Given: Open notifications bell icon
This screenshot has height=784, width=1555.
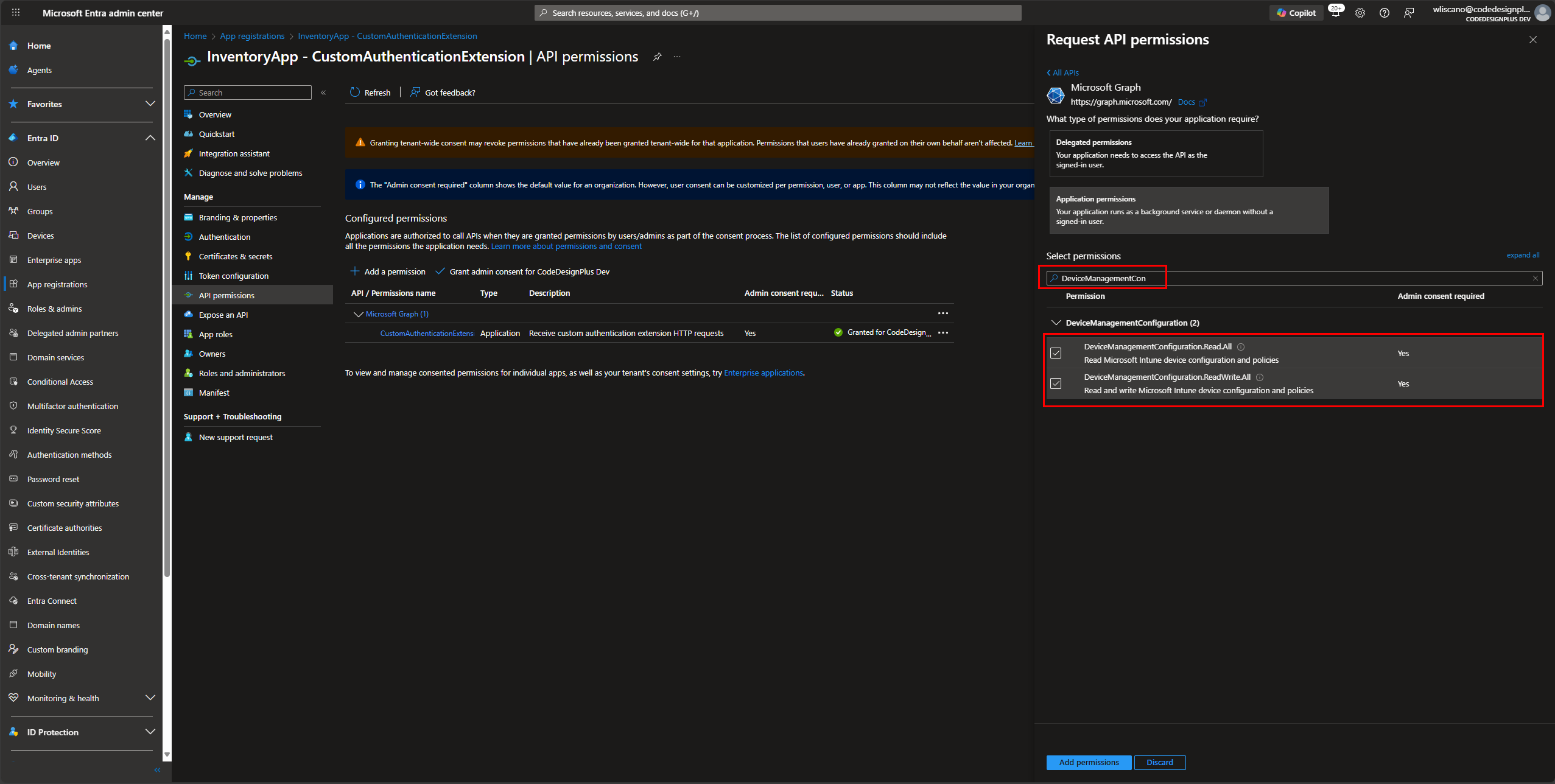Looking at the screenshot, I should click(1335, 13).
